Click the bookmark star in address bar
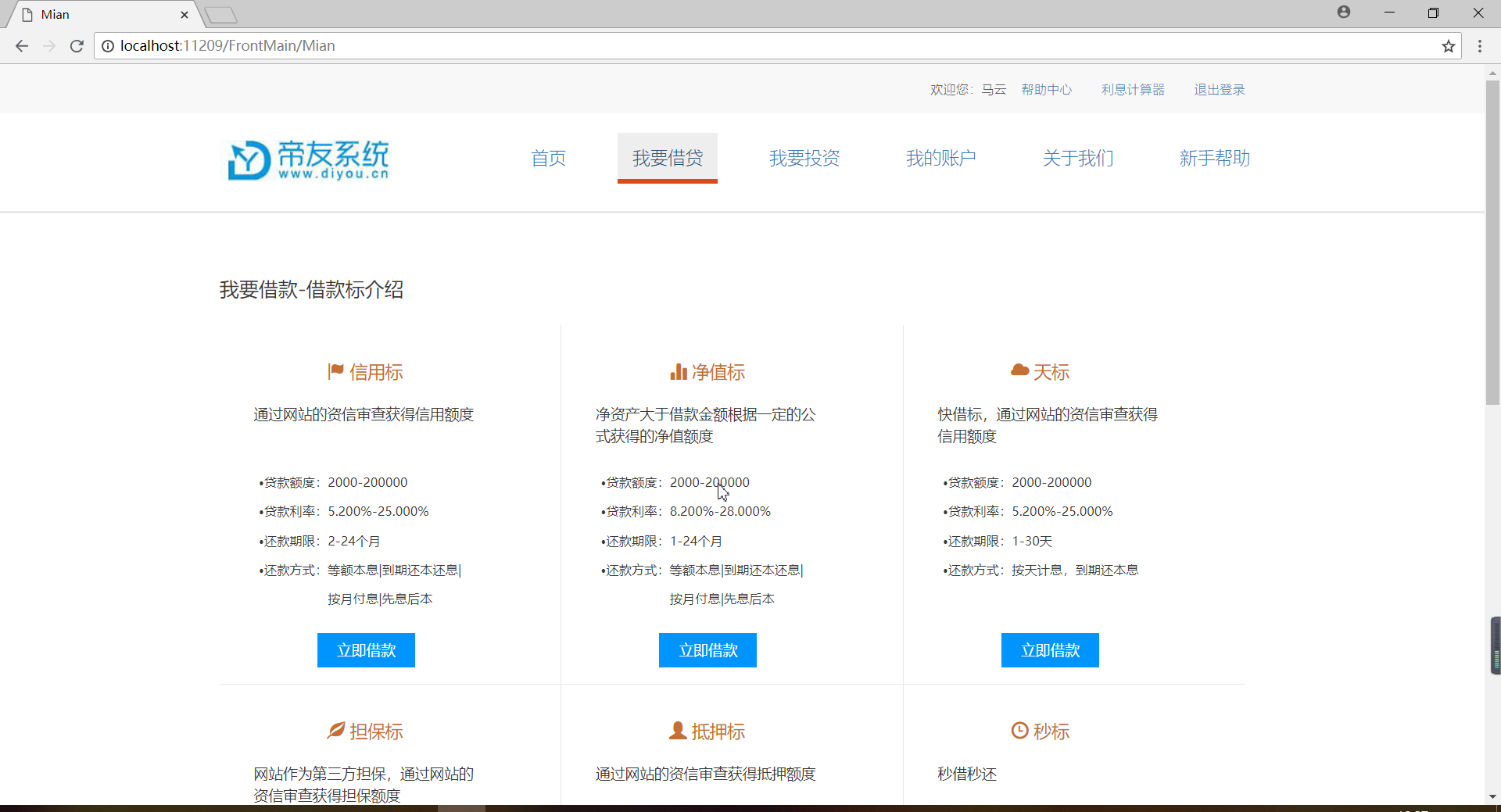 click(x=1449, y=46)
